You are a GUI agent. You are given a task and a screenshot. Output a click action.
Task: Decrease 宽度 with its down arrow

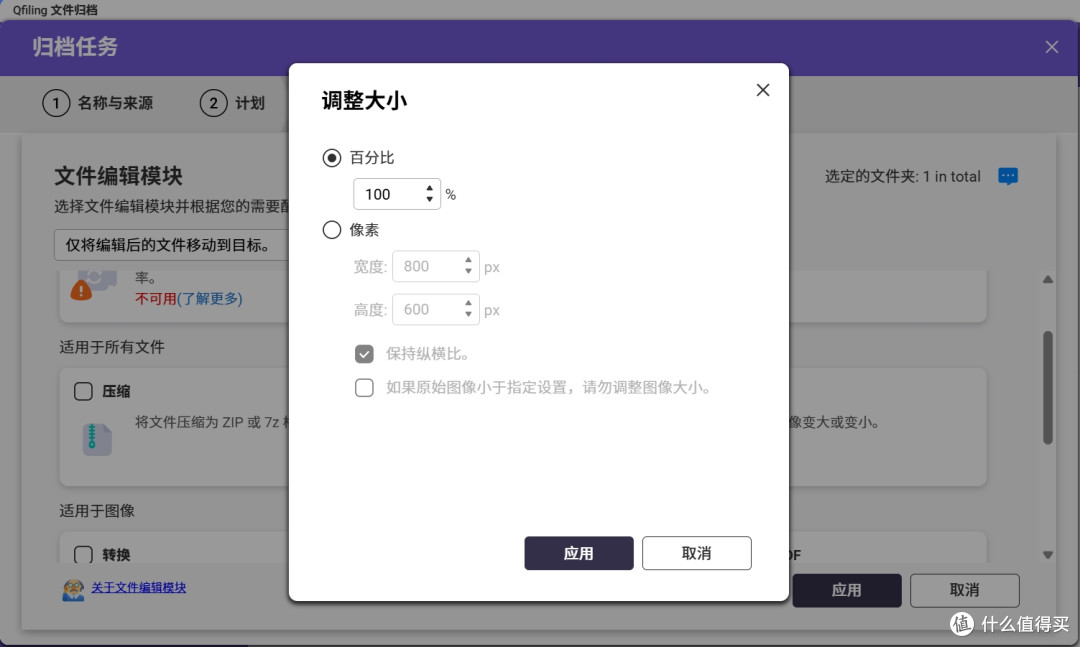(x=468, y=272)
